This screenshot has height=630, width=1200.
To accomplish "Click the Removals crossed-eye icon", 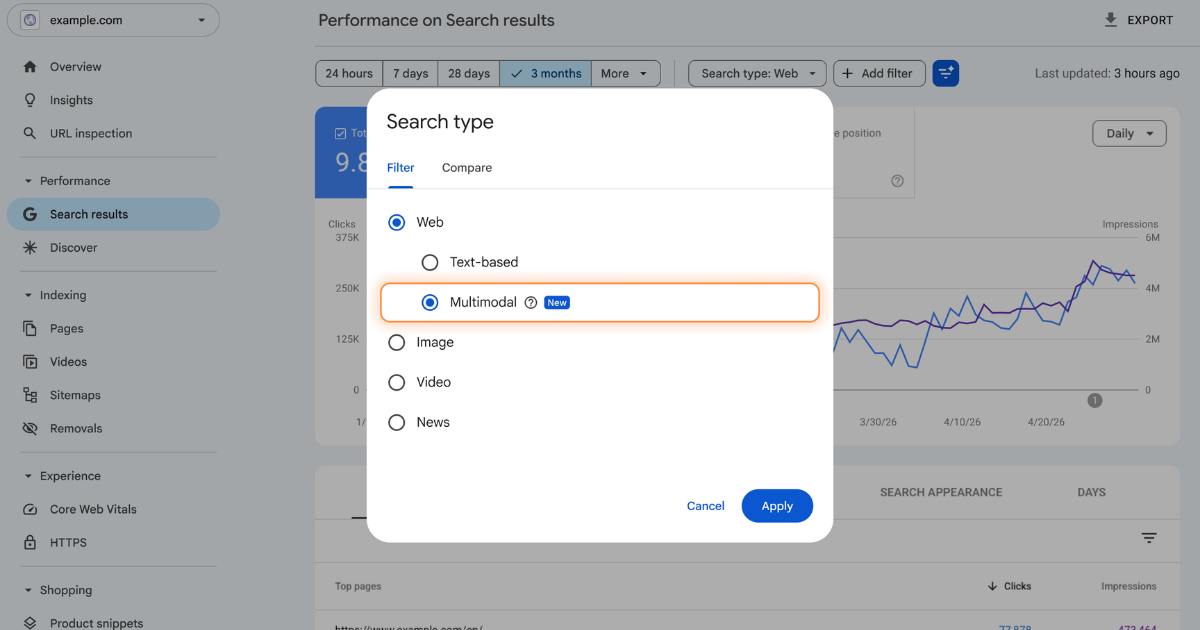I will click(30, 428).
